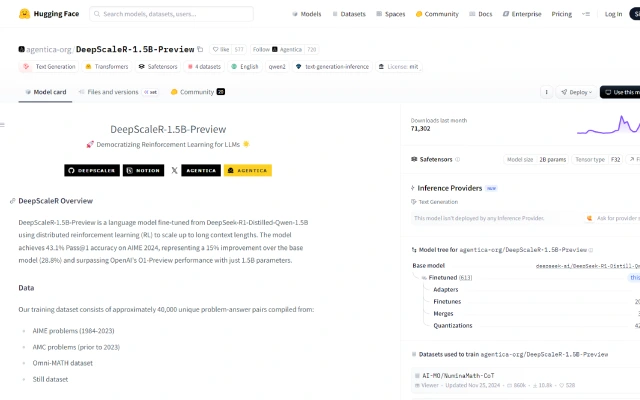The height and width of the screenshot is (400, 640).
Task: Open Adapters in the model tree
Action: click(446, 290)
